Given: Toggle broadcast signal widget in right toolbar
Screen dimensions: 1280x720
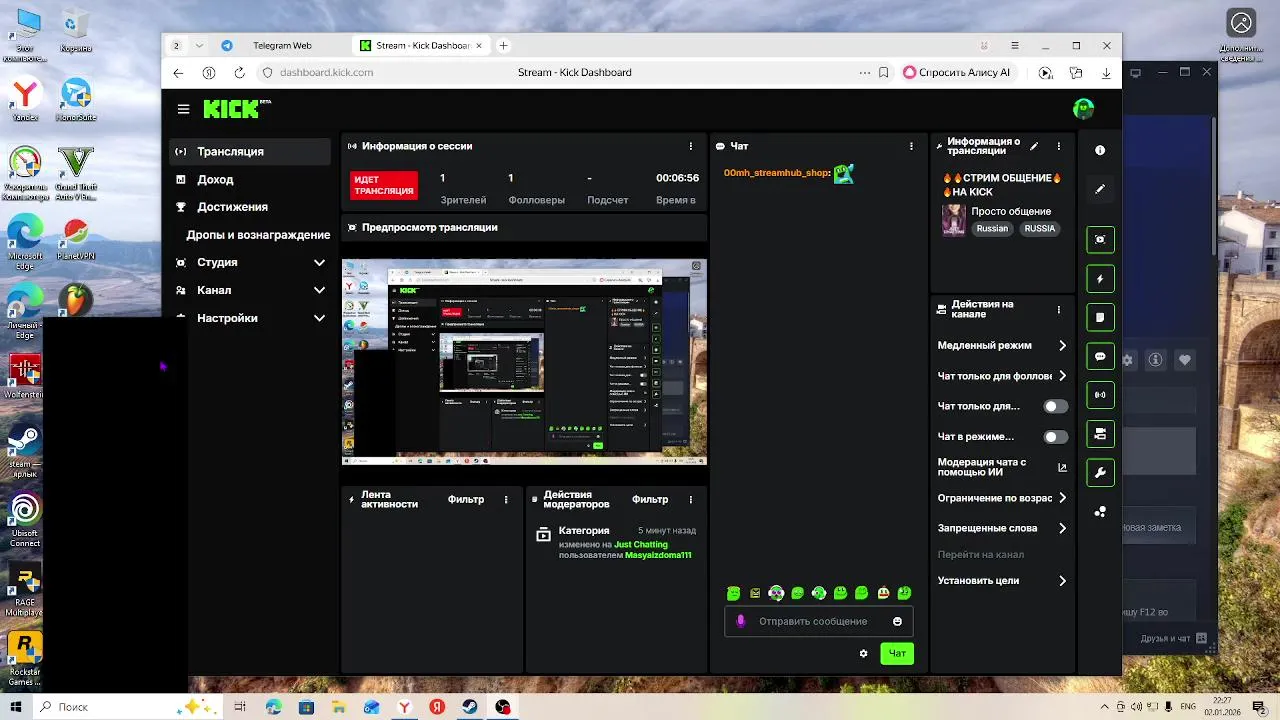Looking at the screenshot, I should coord(1100,395).
